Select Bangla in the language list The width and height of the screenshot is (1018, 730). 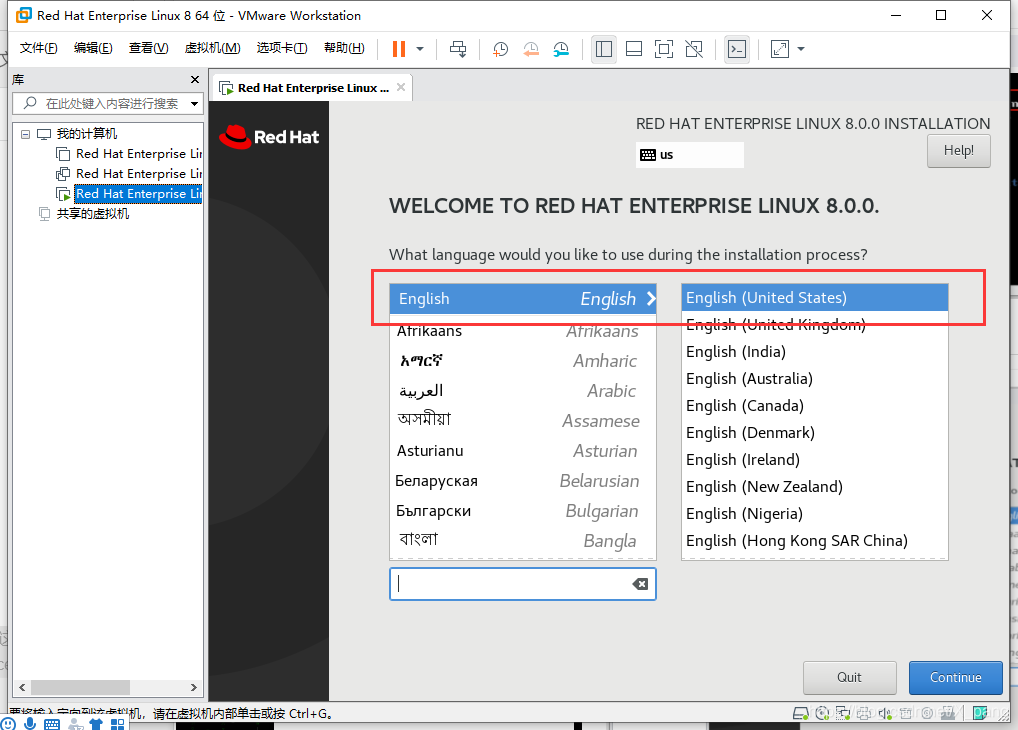coord(523,540)
